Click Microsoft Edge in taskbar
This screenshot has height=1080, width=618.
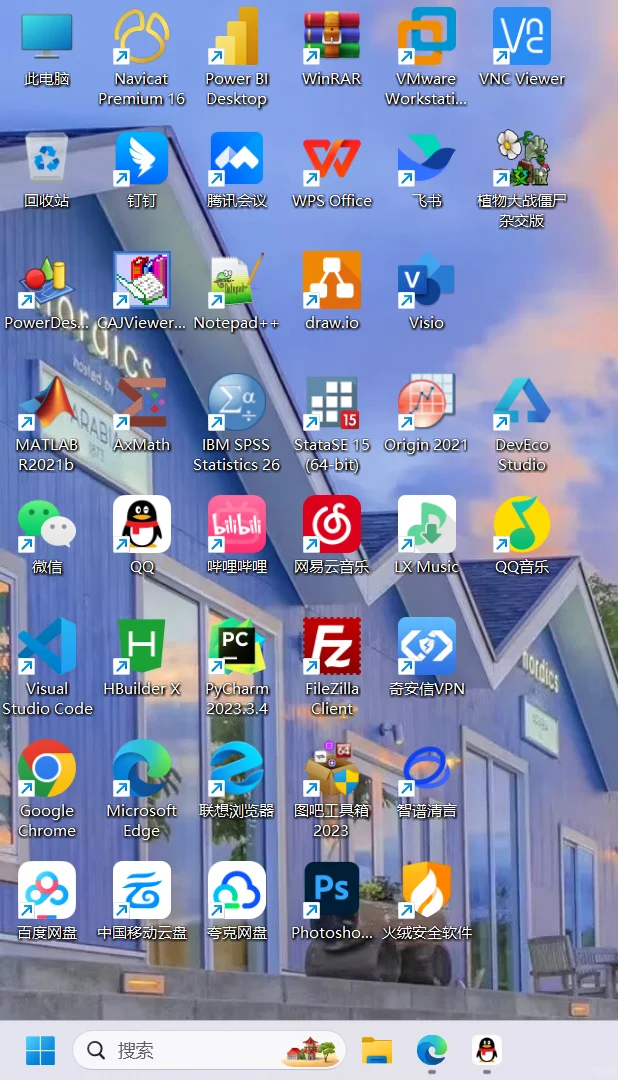[x=432, y=1050]
